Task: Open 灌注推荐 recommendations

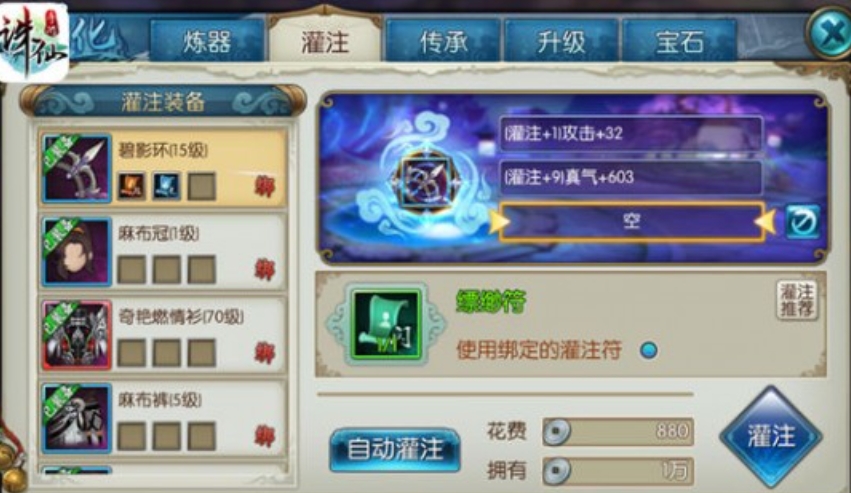Action: 797,300
